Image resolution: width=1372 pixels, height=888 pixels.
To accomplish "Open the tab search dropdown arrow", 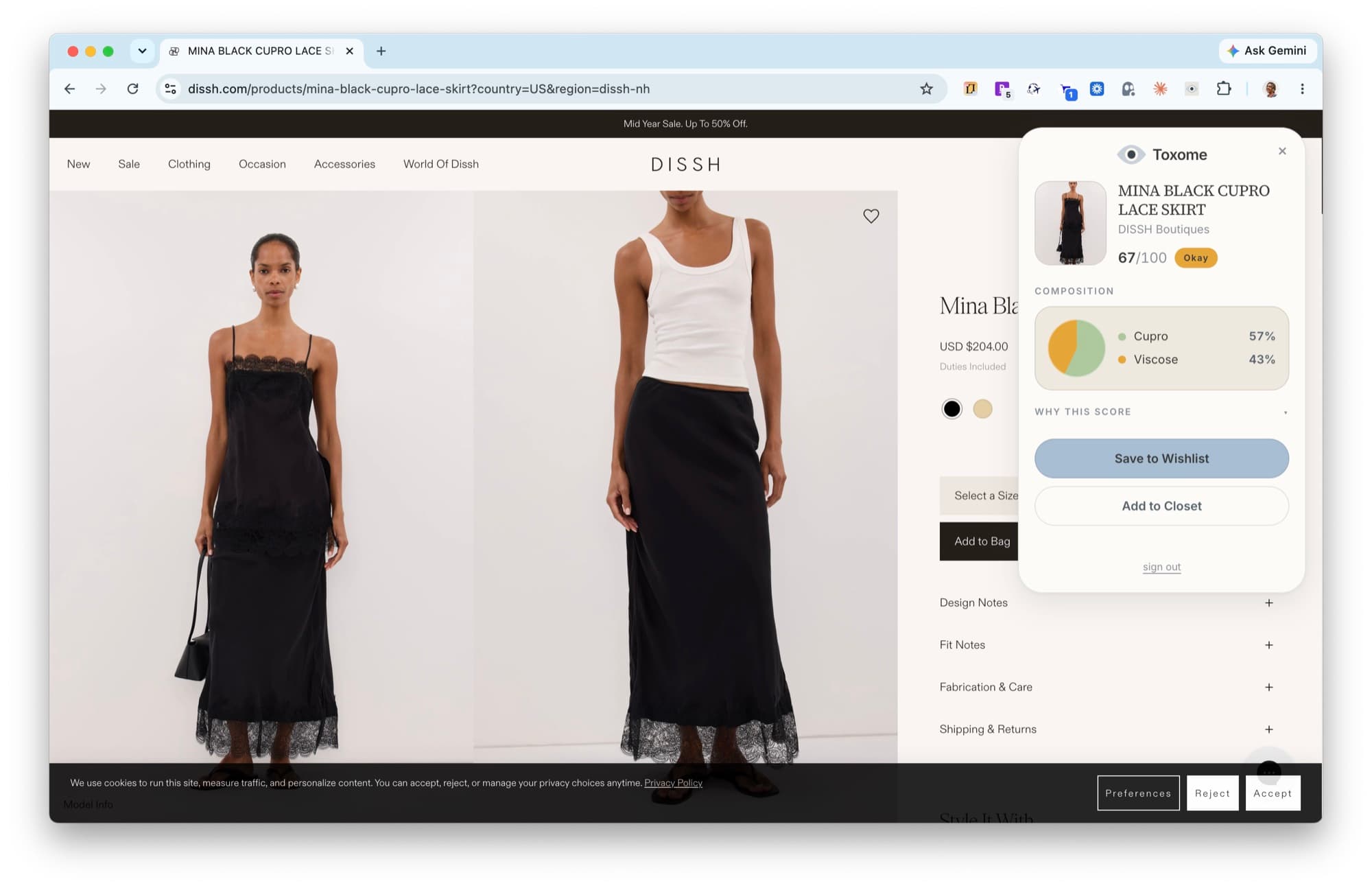I will pos(142,51).
